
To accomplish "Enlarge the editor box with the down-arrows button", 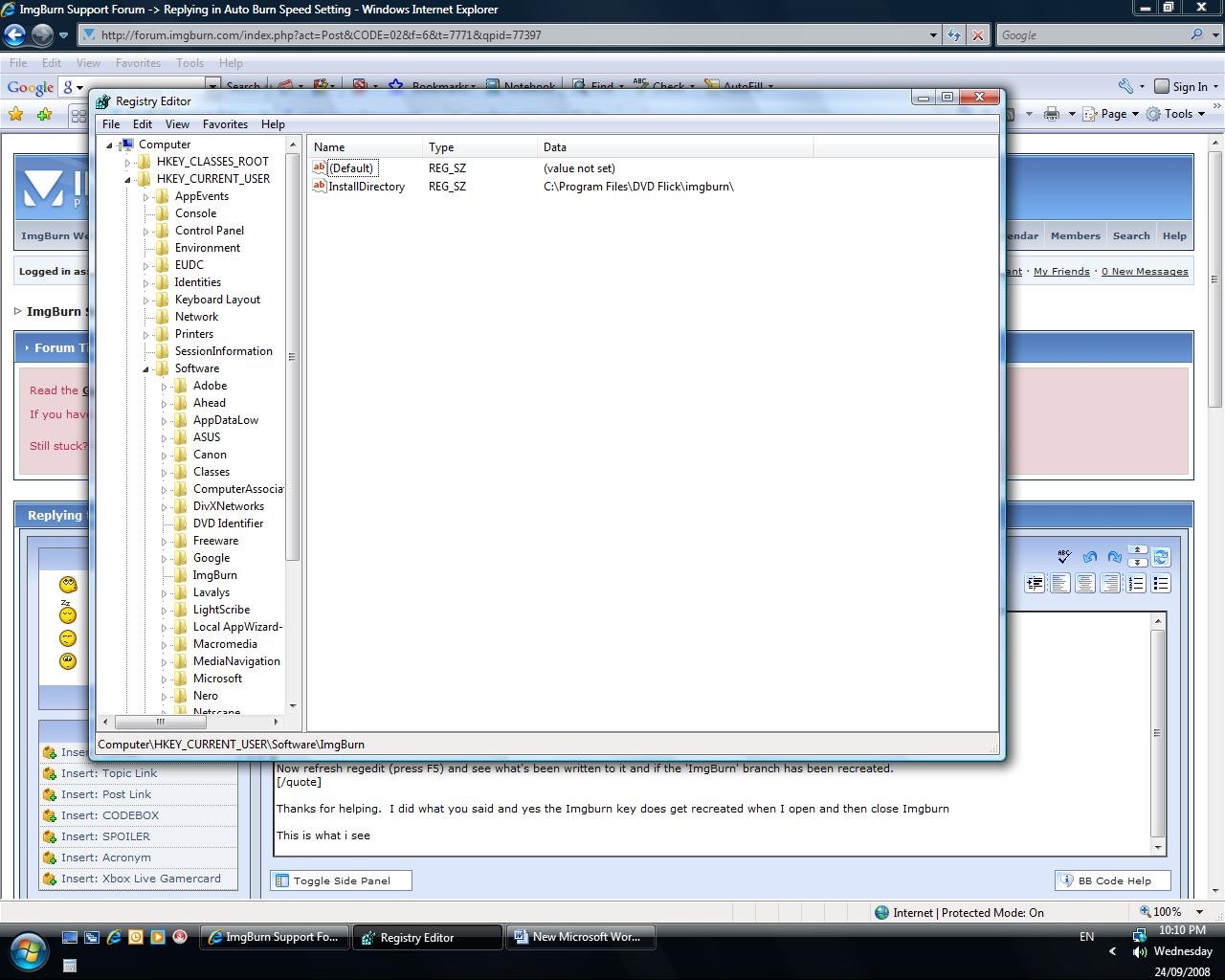I will [x=1137, y=562].
